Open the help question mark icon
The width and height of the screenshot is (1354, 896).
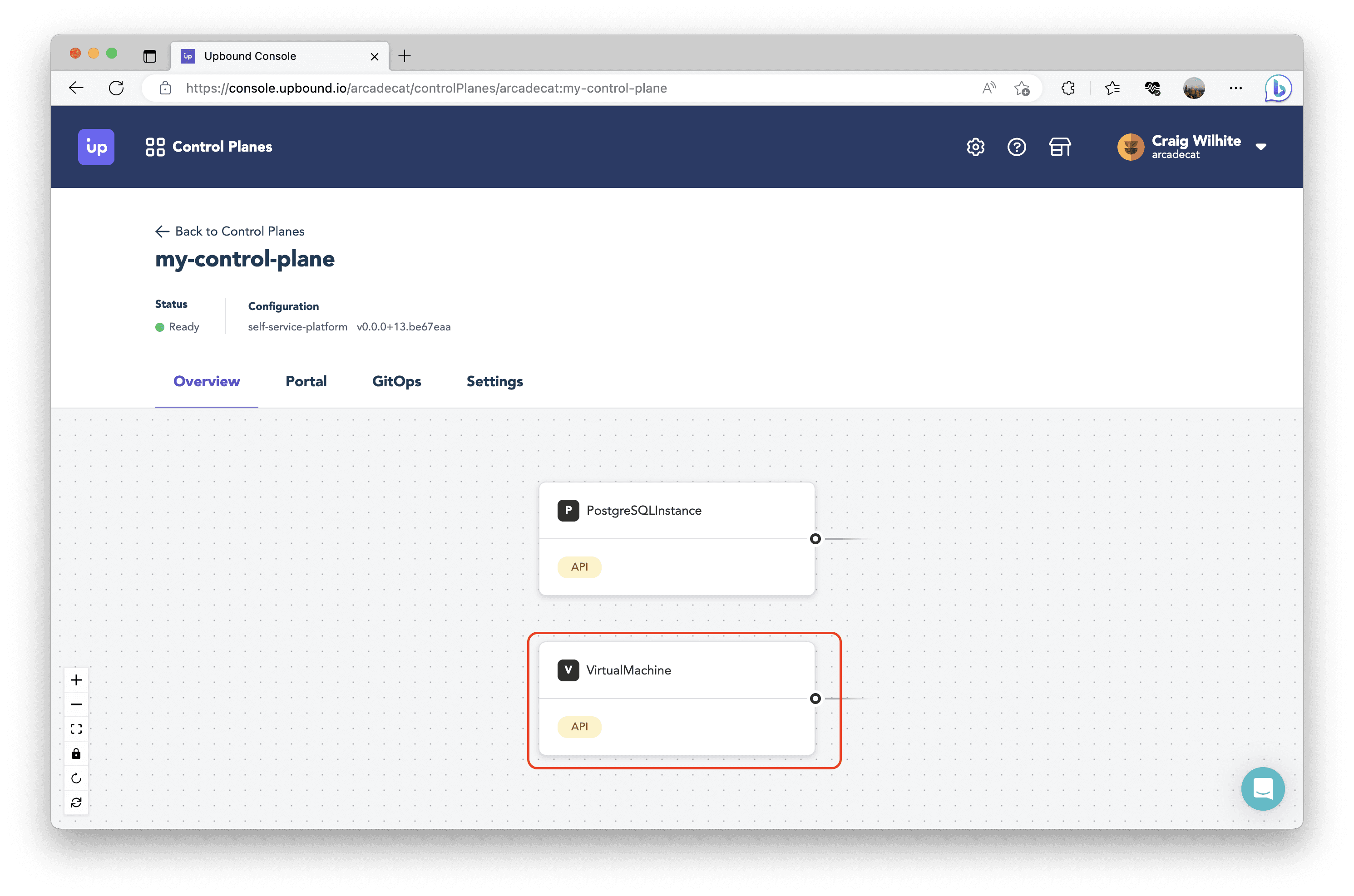(x=1016, y=147)
